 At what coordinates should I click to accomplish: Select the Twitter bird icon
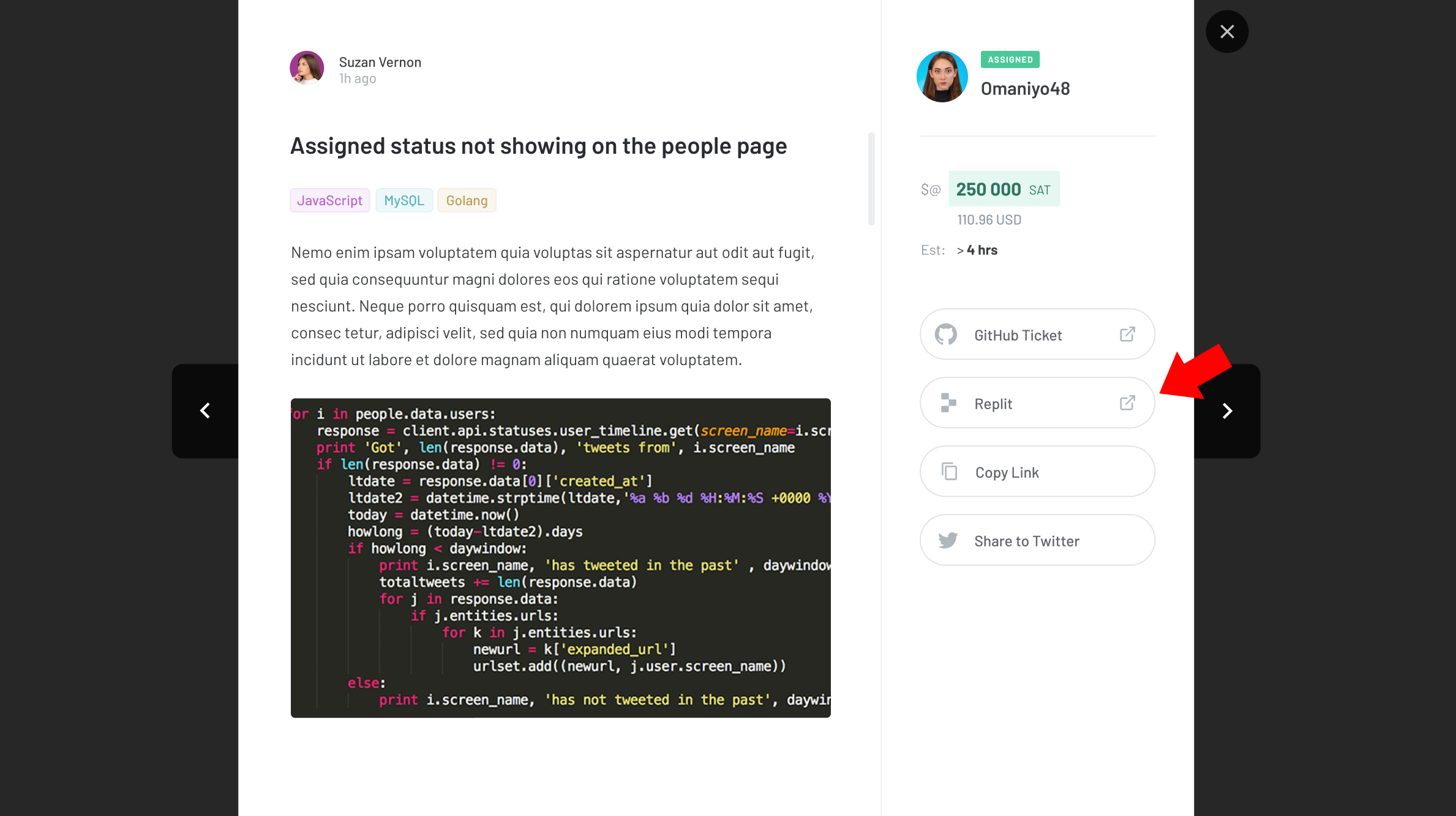click(x=948, y=540)
